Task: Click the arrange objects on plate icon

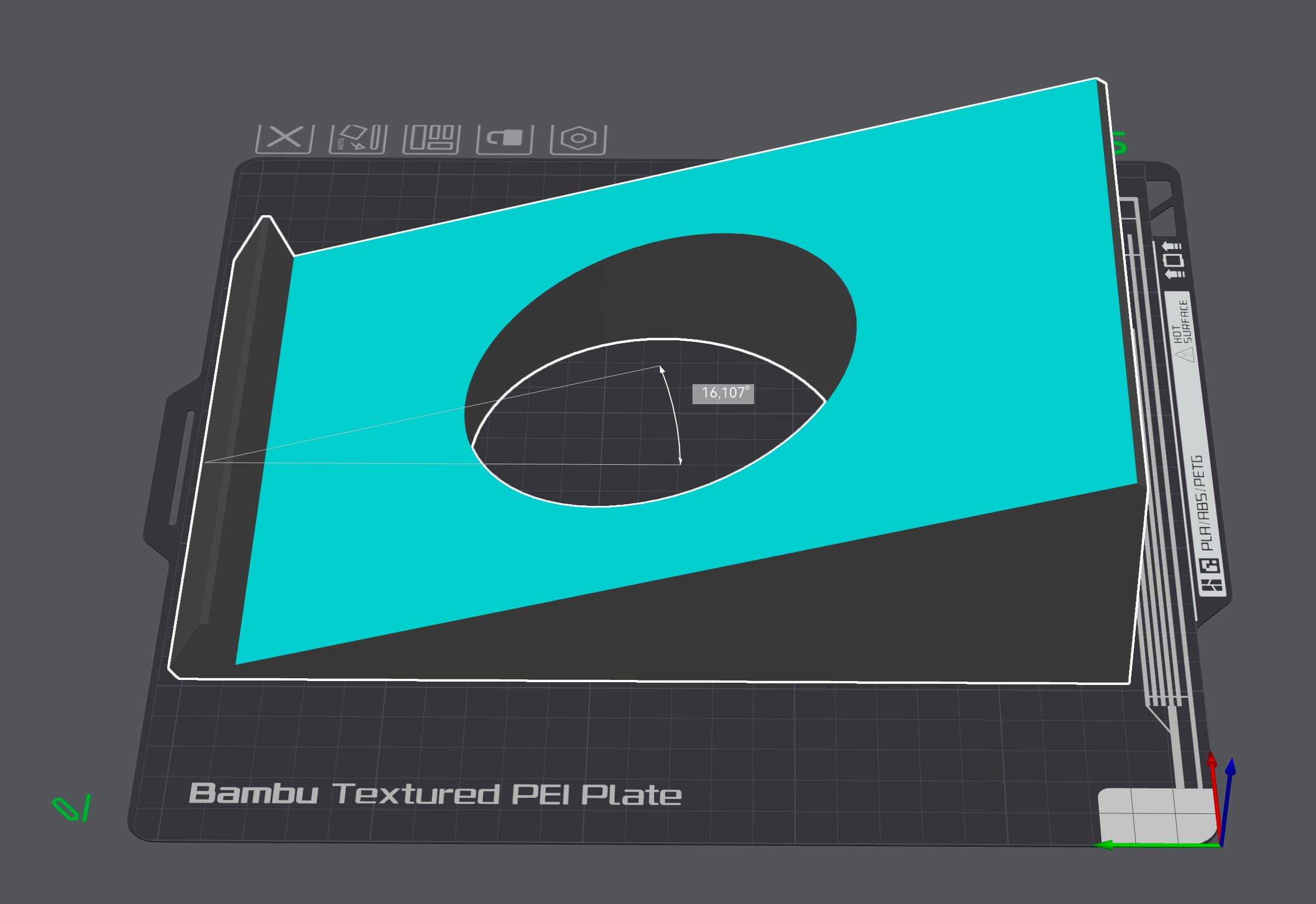Action: click(x=431, y=139)
